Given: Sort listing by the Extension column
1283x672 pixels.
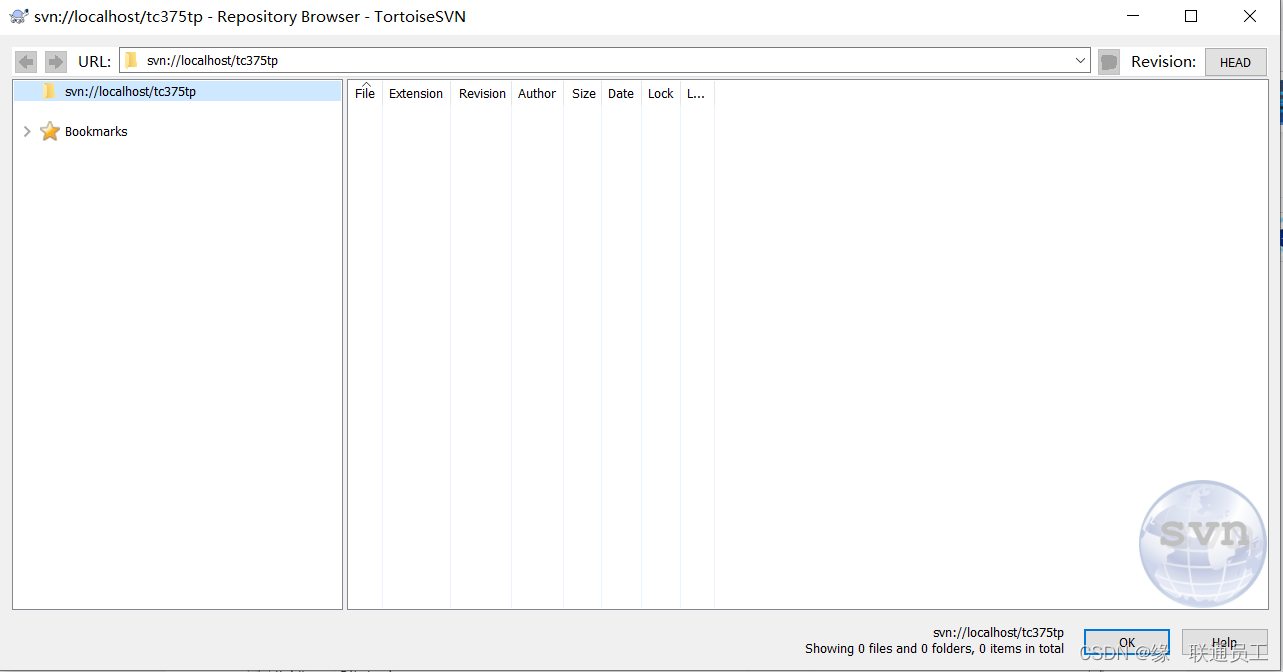Looking at the screenshot, I should pyautogui.click(x=416, y=93).
